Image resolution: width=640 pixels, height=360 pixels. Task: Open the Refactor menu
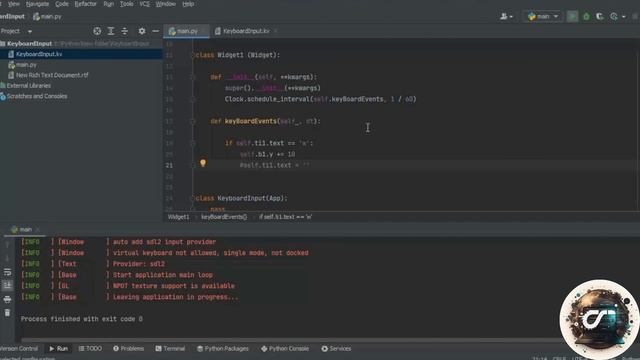click(x=85, y=4)
